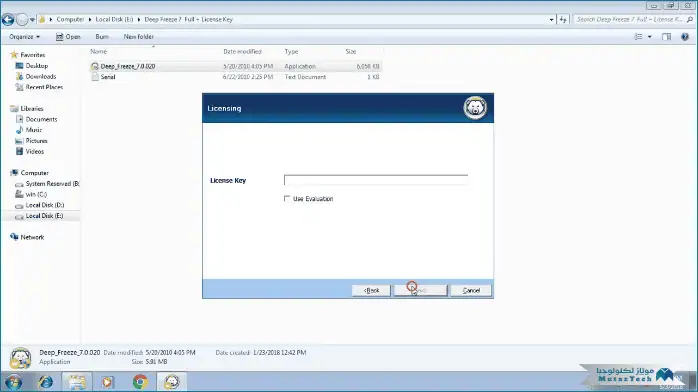Sort files by the Size column
The height and width of the screenshot is (392, 698).
[351, 52]
